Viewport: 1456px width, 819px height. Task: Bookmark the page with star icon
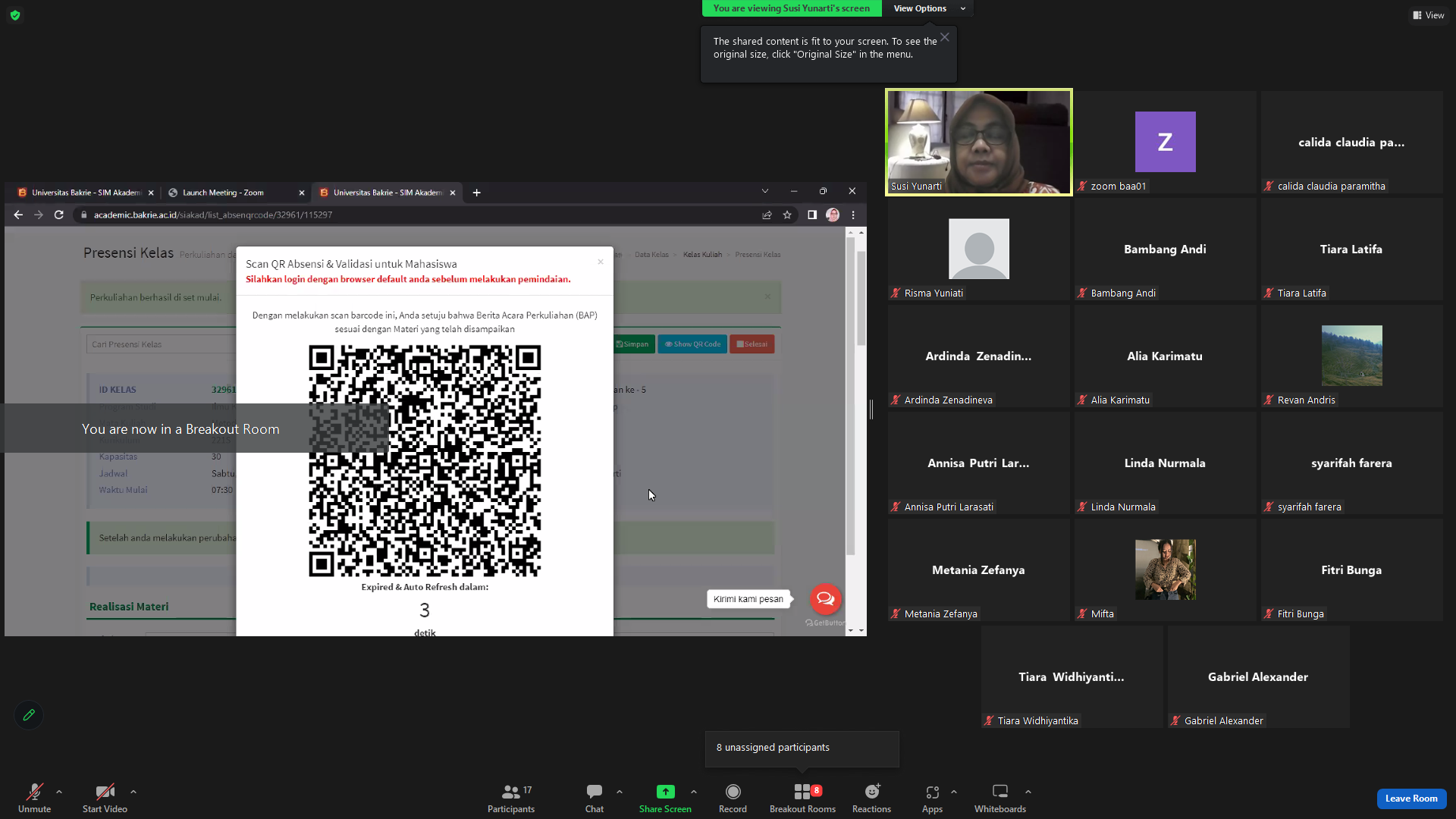(787, 215)
